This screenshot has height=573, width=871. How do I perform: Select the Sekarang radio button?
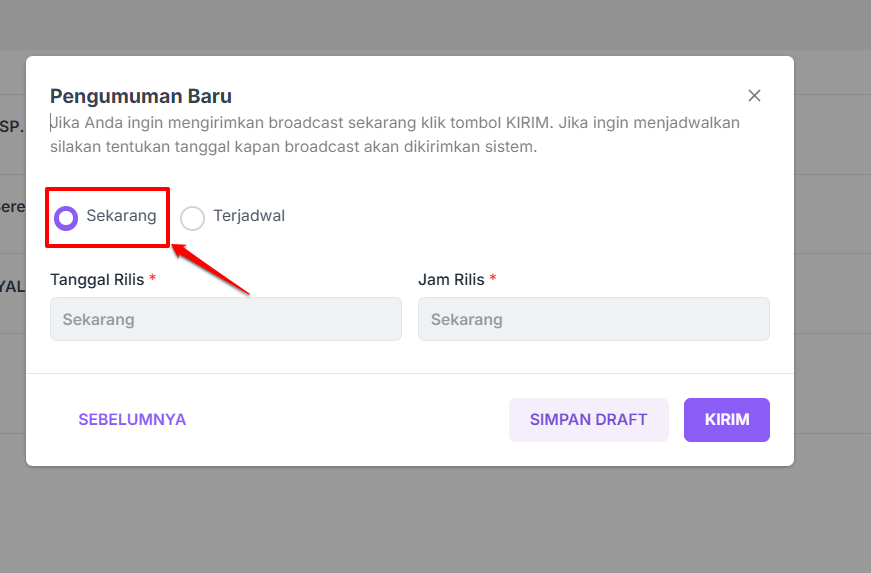(x=67, y=218)
